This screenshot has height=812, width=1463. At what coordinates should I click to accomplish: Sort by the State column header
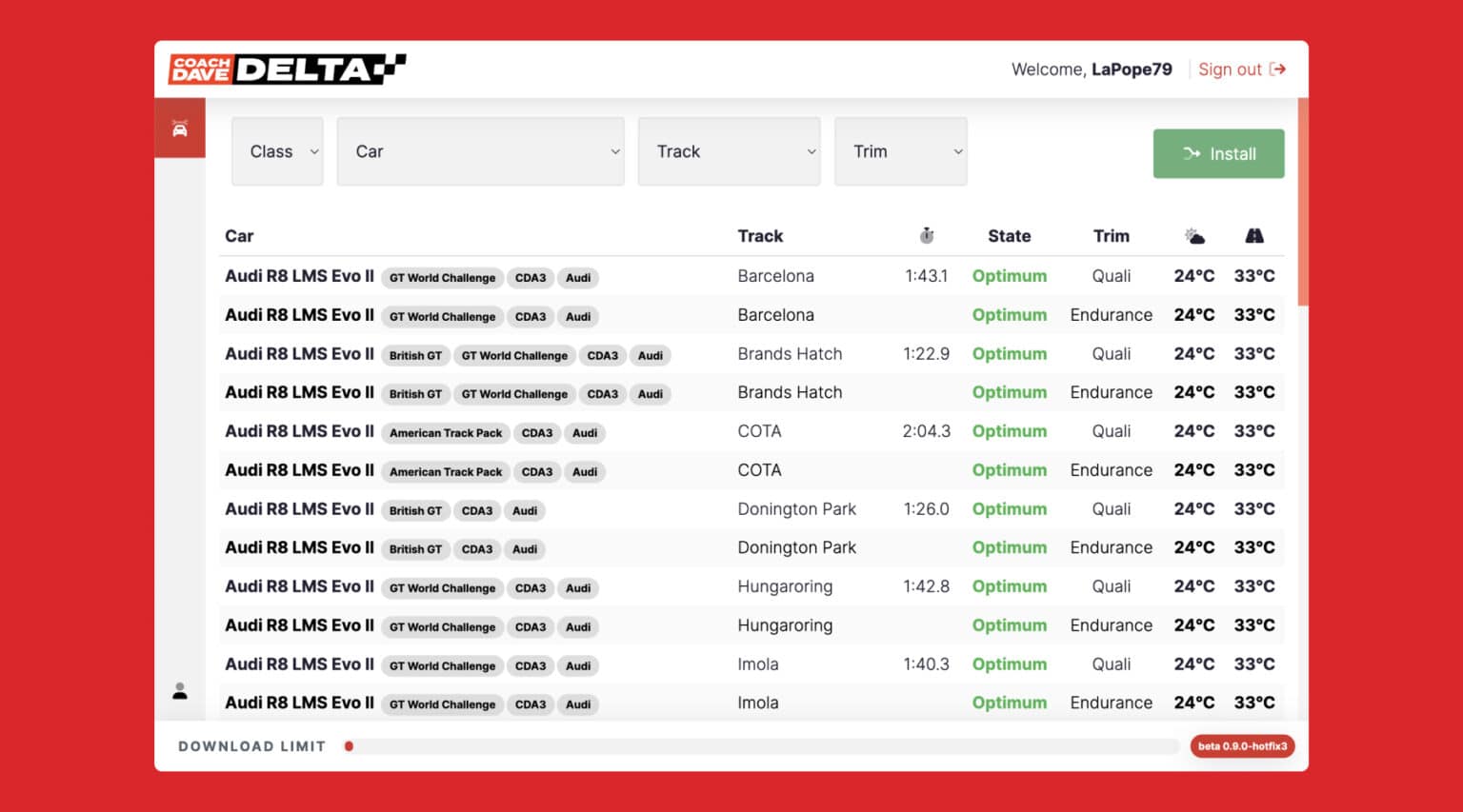click(1009, 236)
